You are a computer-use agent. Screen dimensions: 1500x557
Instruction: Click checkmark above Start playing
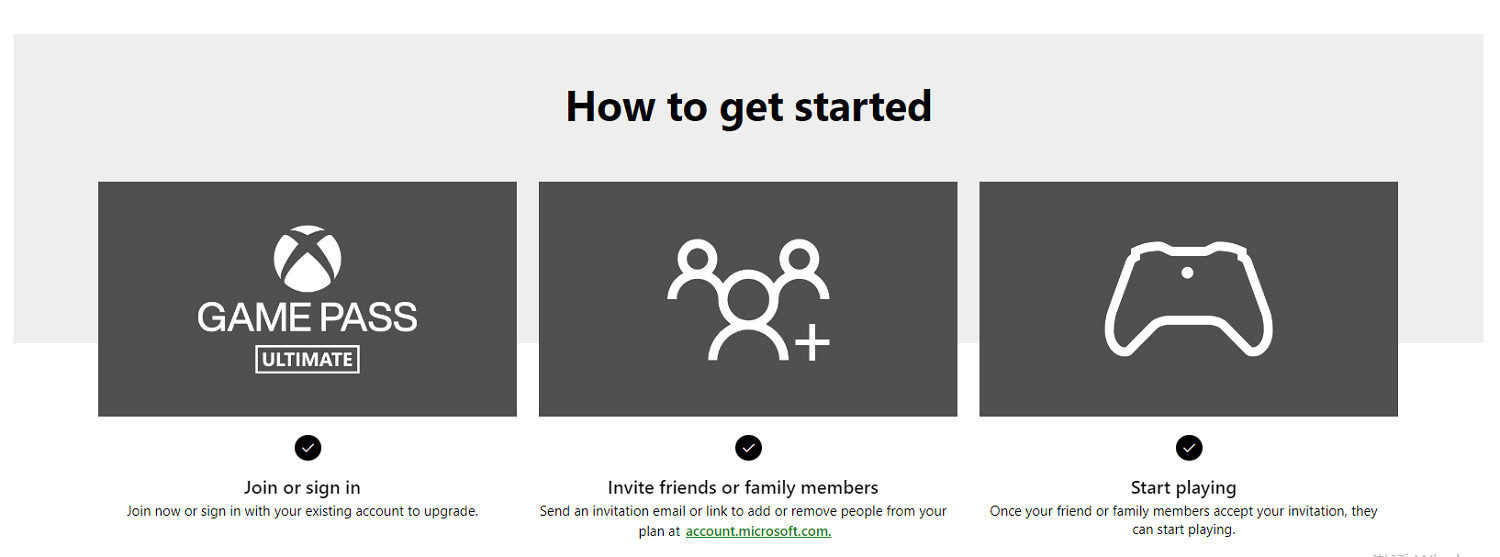(1188, 447)
